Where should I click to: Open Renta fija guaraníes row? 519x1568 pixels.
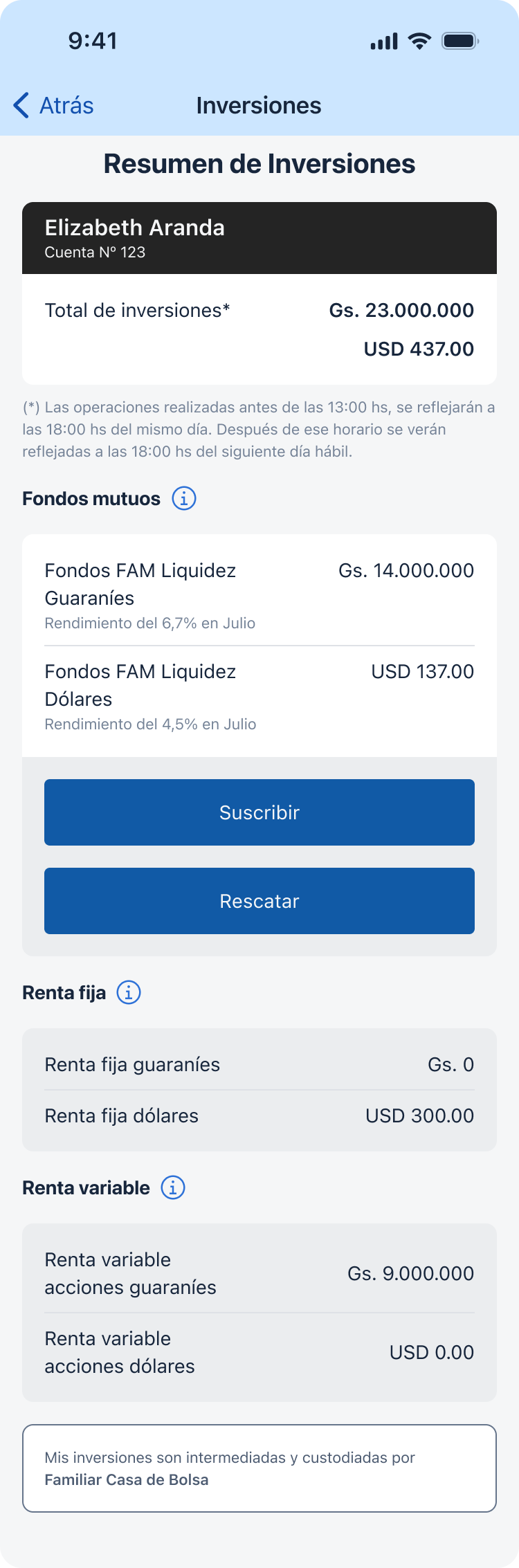tap(259, 1064)
